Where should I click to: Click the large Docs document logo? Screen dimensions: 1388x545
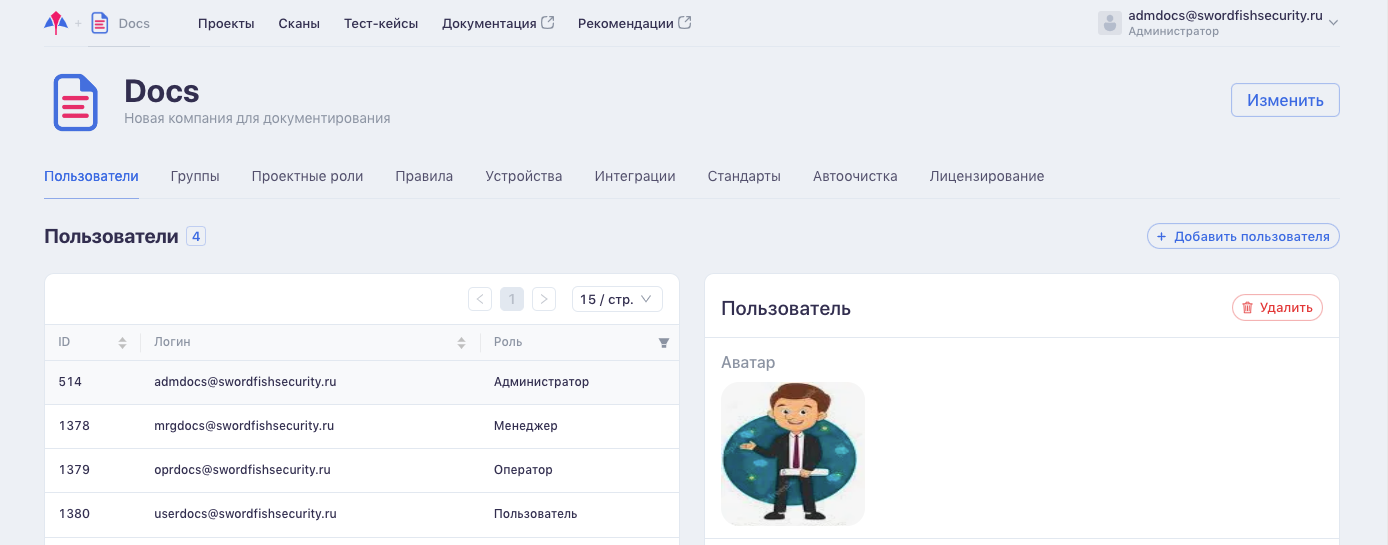75,103
